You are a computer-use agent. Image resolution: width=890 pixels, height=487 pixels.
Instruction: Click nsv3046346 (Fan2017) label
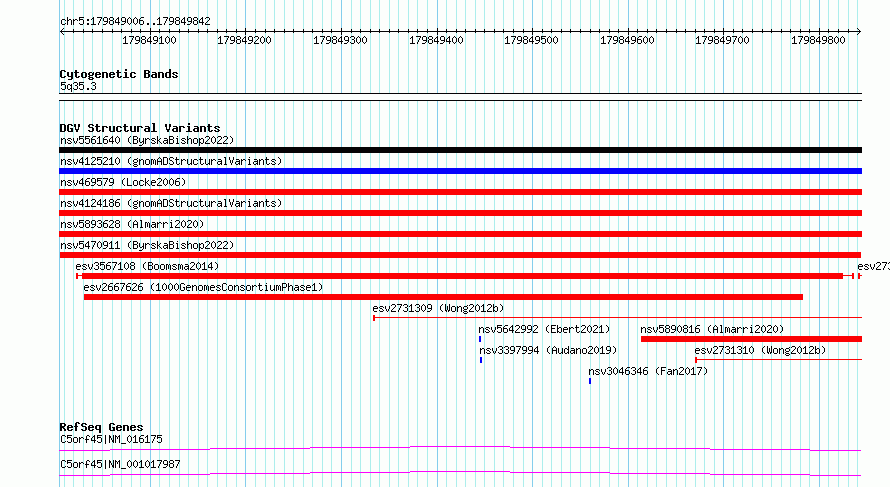648,371
